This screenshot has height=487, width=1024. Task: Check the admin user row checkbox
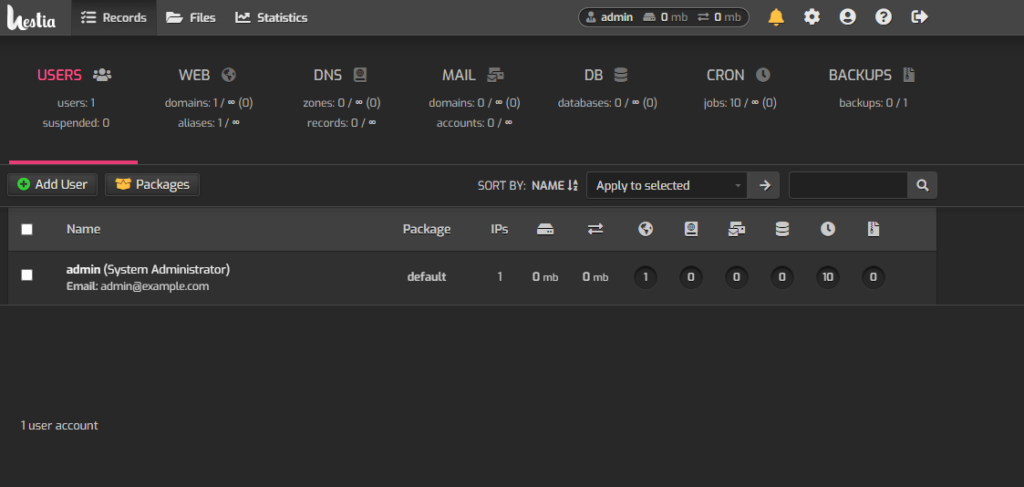pyautogui.click(x=27, y=275)
